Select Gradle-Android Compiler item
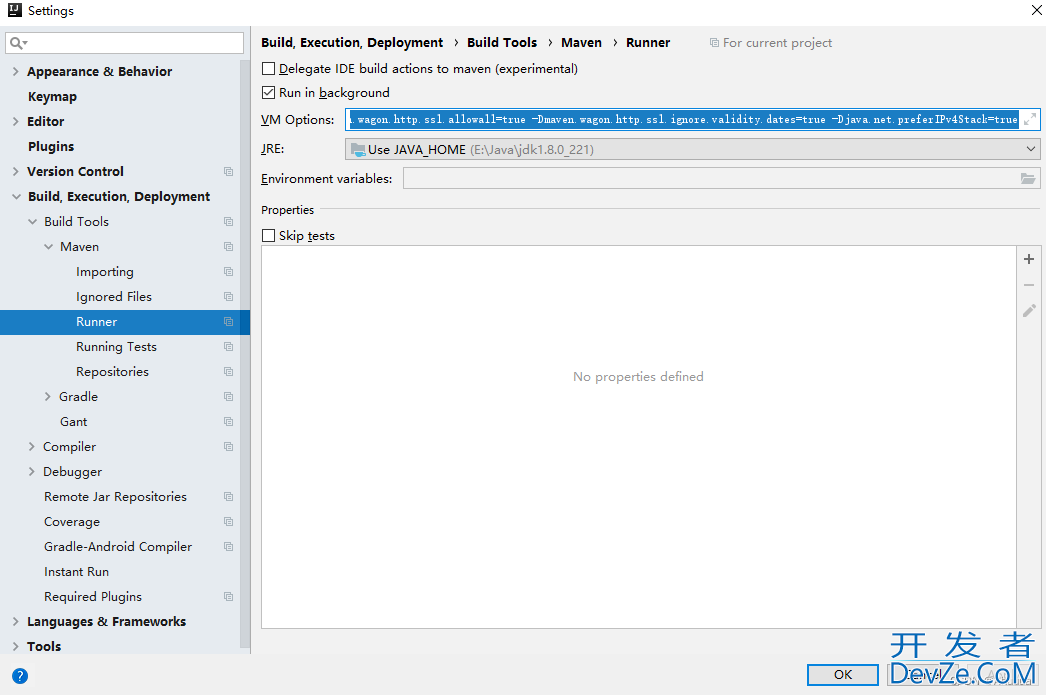The width and height of the screenshot is (1046, 695). pyautogui.click(x=118, y=547)
